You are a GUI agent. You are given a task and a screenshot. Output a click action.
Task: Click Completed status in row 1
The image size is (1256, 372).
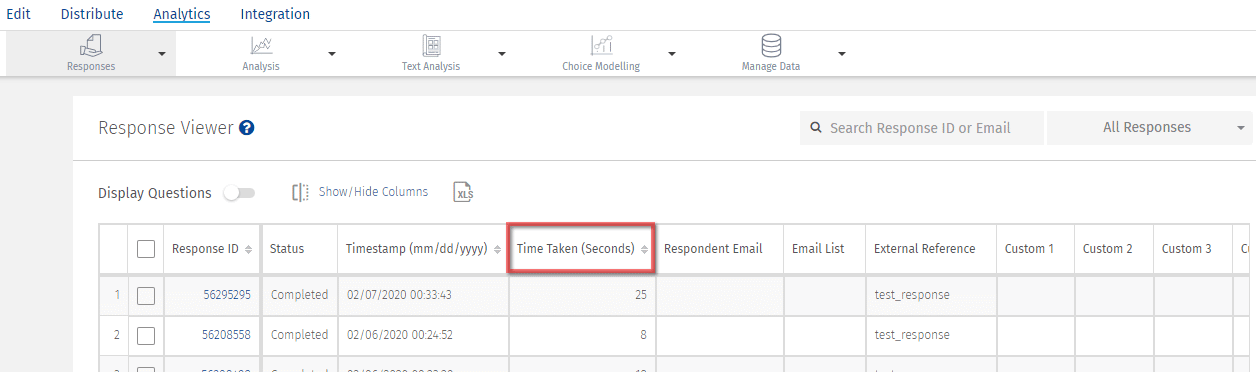tap(299, 295)
